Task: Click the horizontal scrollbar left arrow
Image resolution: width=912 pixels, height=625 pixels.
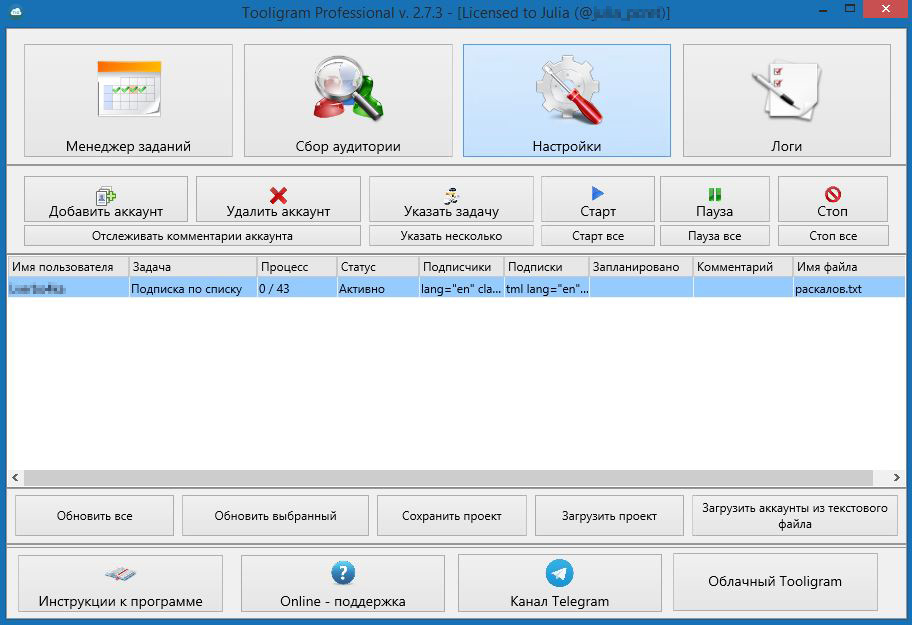Action: [15, 477]
